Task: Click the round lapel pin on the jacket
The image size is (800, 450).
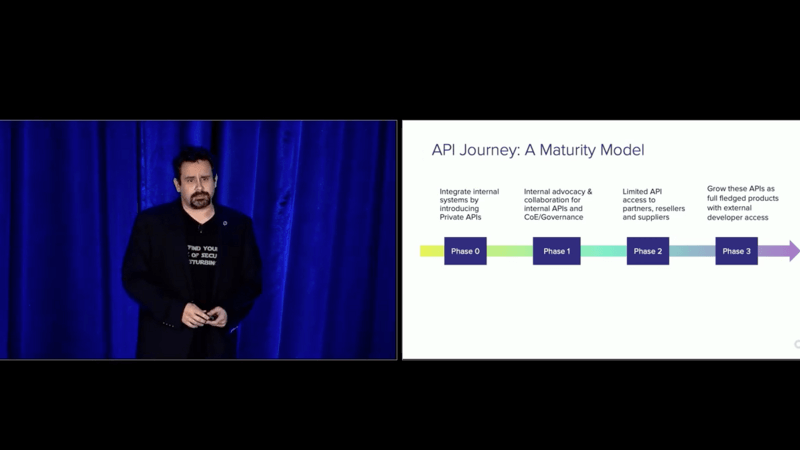Action: tap(227, 222)
